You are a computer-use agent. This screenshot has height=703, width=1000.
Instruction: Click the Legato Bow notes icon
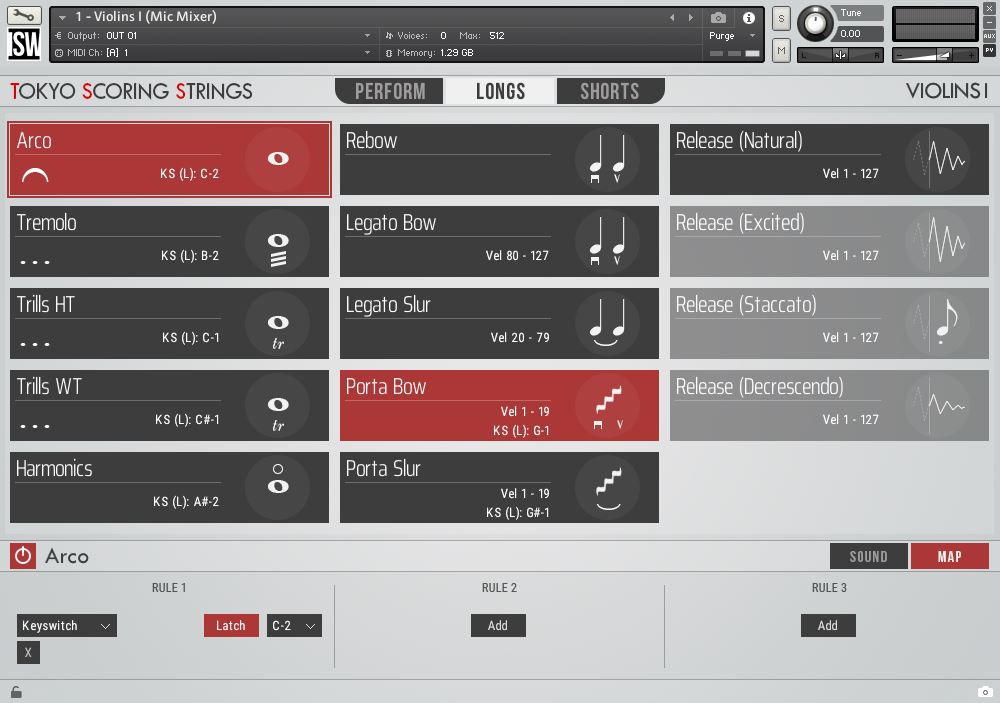607,241
